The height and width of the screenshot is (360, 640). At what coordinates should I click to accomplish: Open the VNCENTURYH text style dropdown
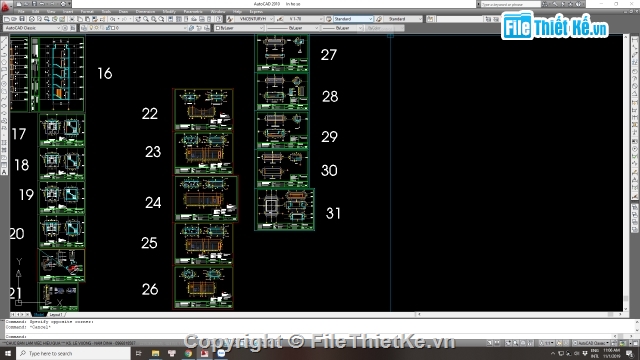point(254,19)
